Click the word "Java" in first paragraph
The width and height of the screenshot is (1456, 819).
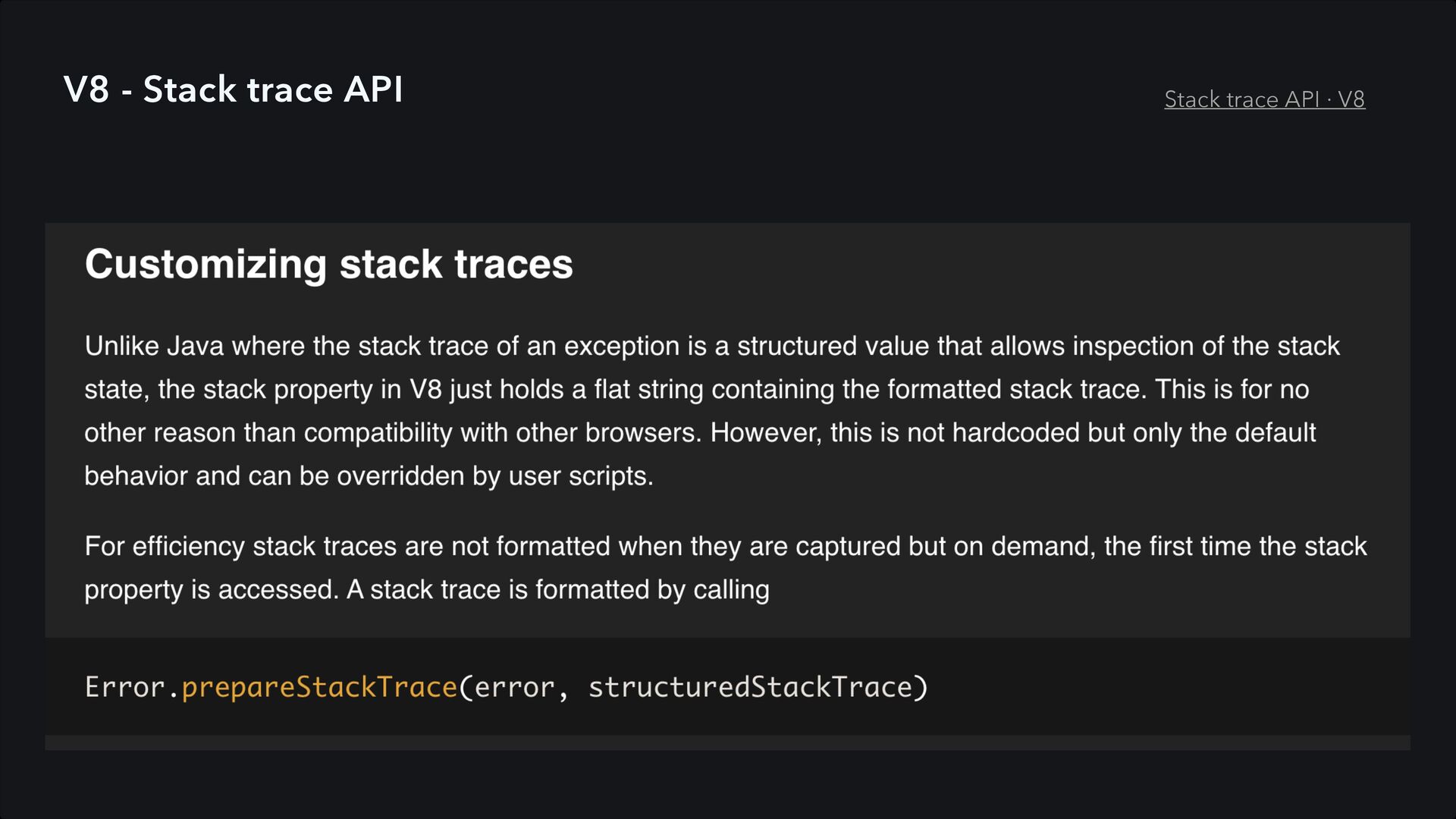click(x=195, y=346)
